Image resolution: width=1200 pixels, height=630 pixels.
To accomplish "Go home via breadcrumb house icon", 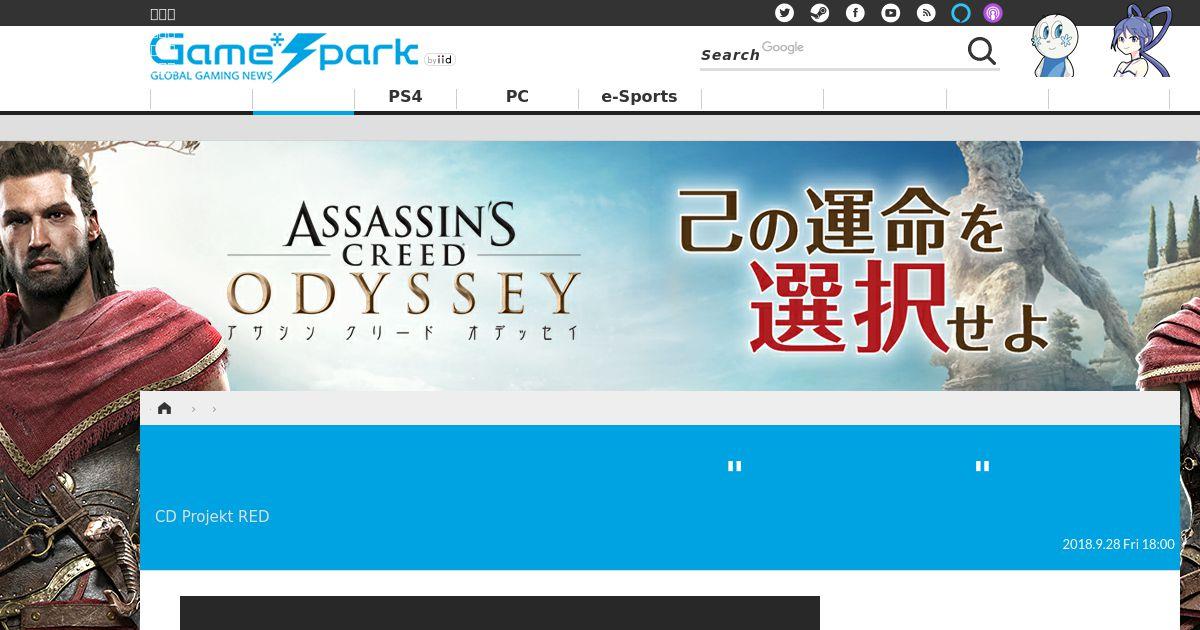I will (165, 408).
